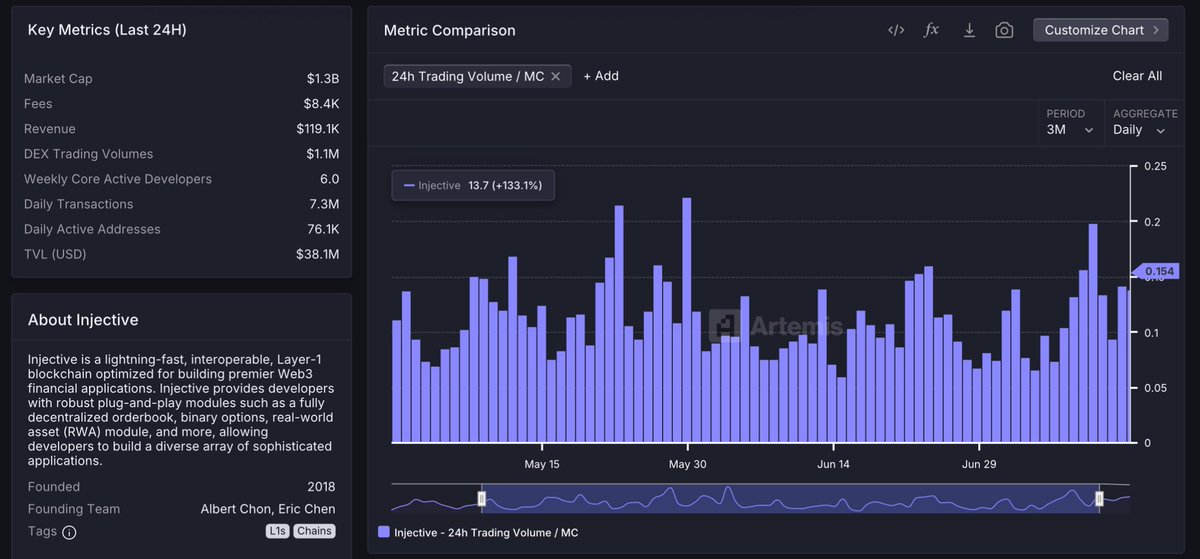
Task: Click the May 15 axis label
Action: [542, 464]
